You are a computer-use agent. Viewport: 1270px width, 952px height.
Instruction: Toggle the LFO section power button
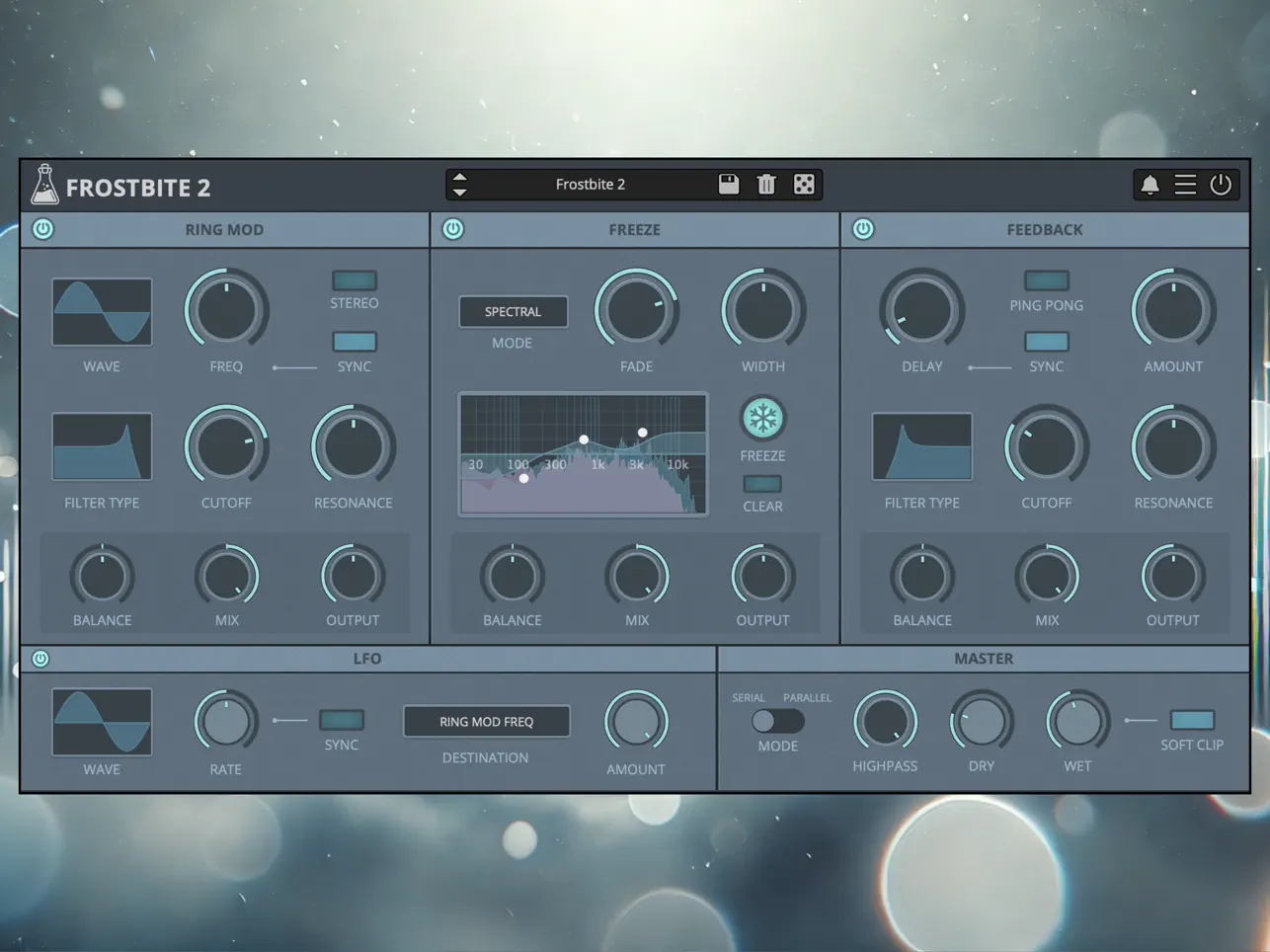(x=40, y=659)
